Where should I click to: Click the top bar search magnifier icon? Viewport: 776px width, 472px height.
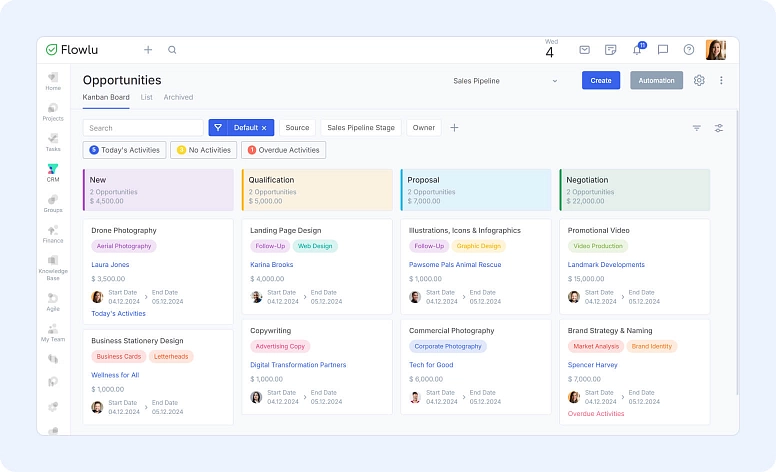(x=172, y=50)
